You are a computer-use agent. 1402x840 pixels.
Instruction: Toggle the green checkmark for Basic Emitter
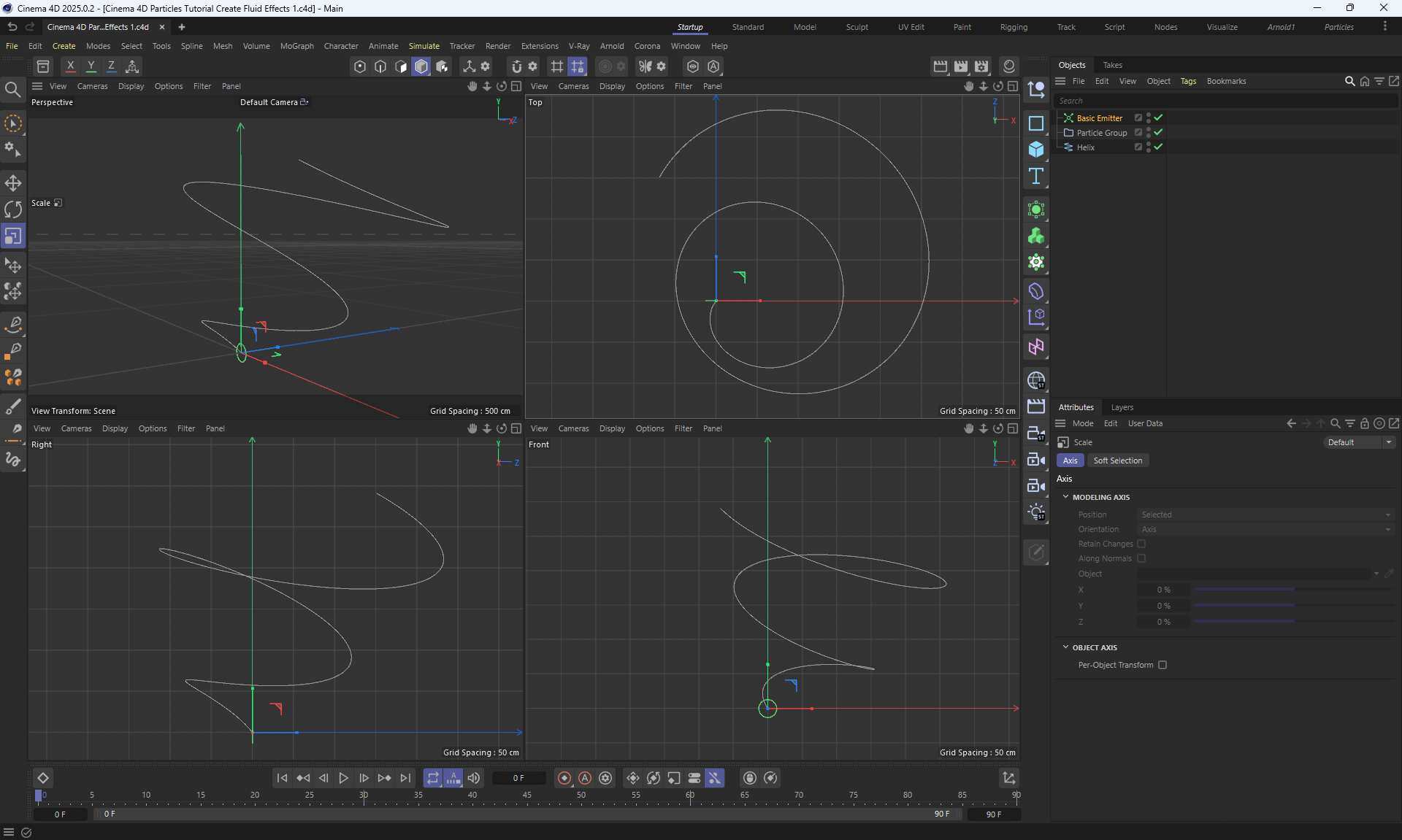[1159, 117]
